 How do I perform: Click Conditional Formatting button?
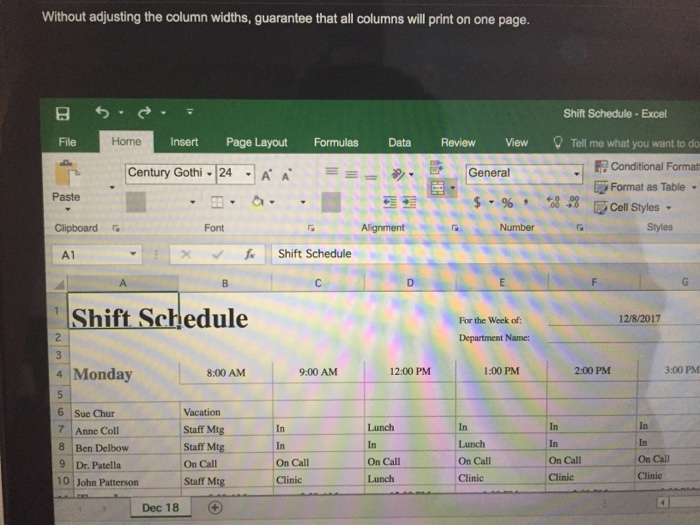pos(647,167)
